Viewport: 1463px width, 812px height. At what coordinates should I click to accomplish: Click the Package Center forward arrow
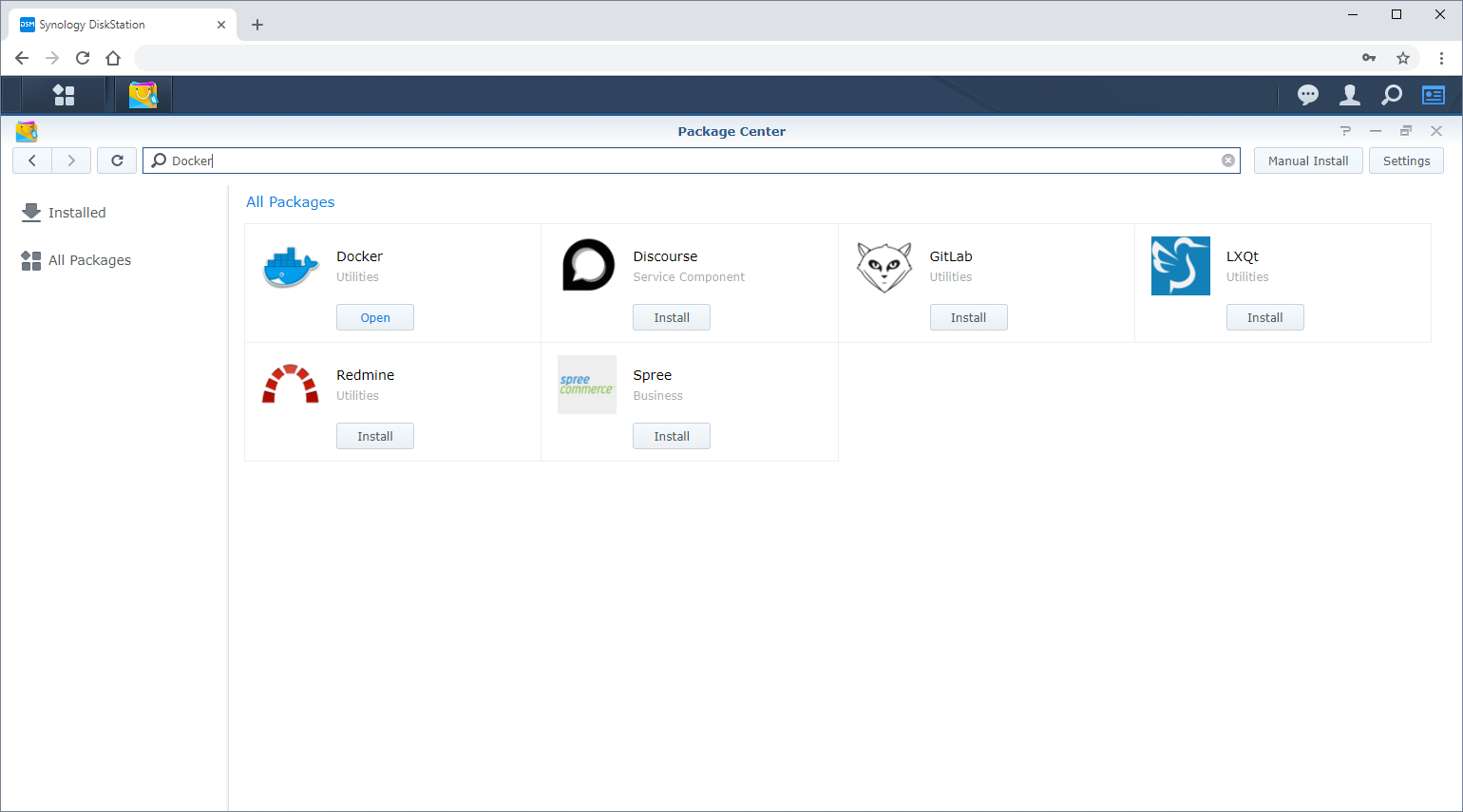[x=71, y=161]
